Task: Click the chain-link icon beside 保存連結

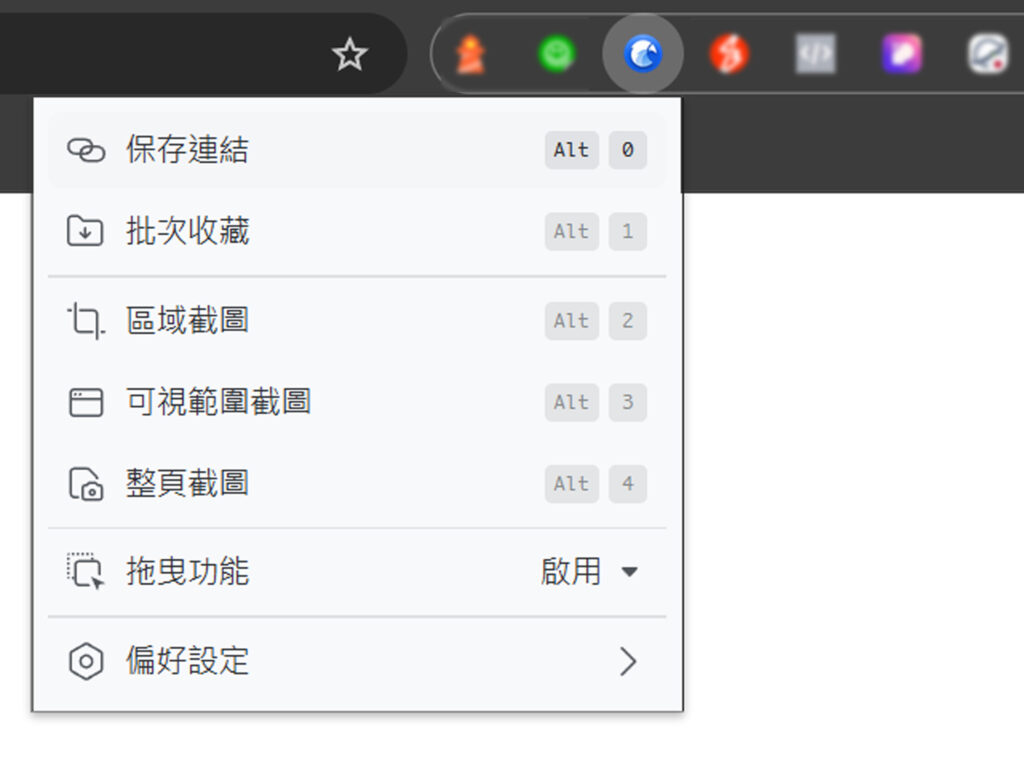Action: pyautogui.click(x=88, y=150)
